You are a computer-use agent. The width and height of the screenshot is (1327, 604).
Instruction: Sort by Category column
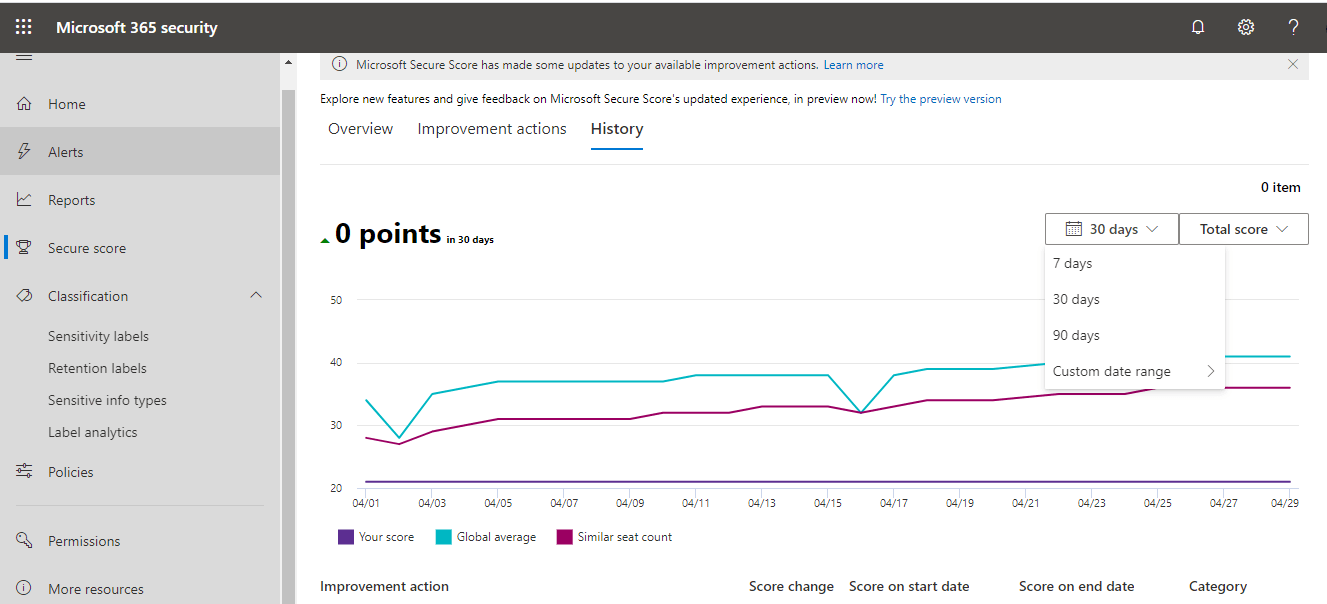pyautogui.click(x=1218, y=586)
